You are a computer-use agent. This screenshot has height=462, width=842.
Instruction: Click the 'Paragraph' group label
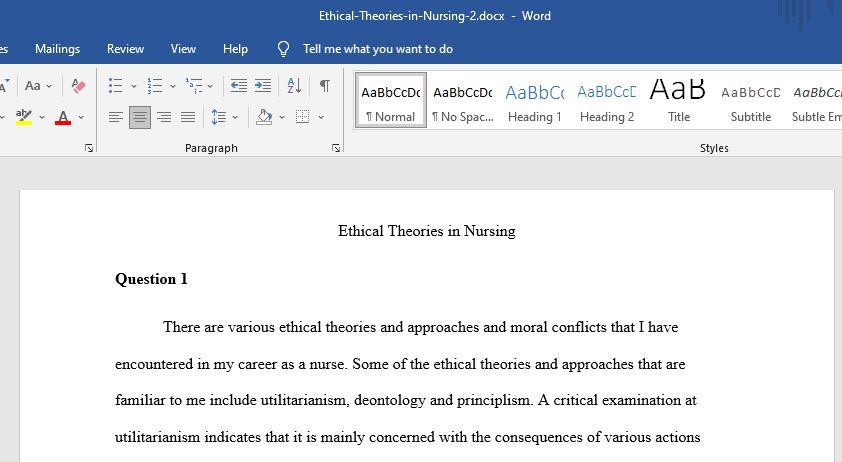point(211,148)
